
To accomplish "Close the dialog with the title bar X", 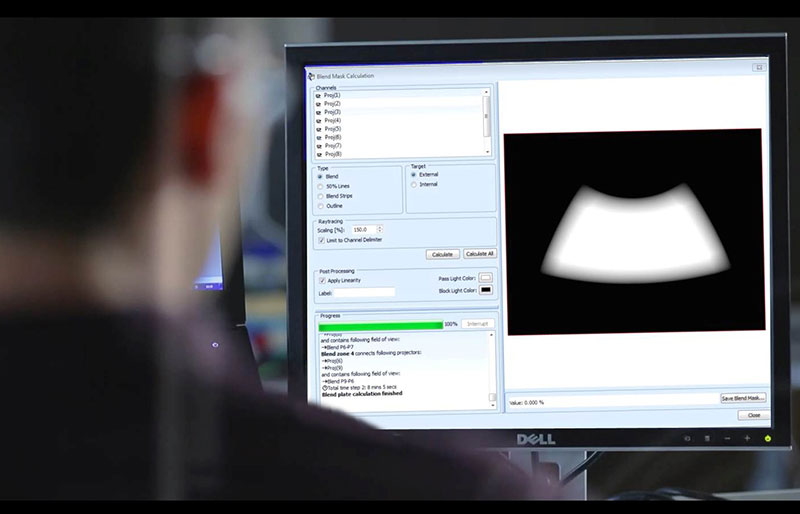I will 759,67.
